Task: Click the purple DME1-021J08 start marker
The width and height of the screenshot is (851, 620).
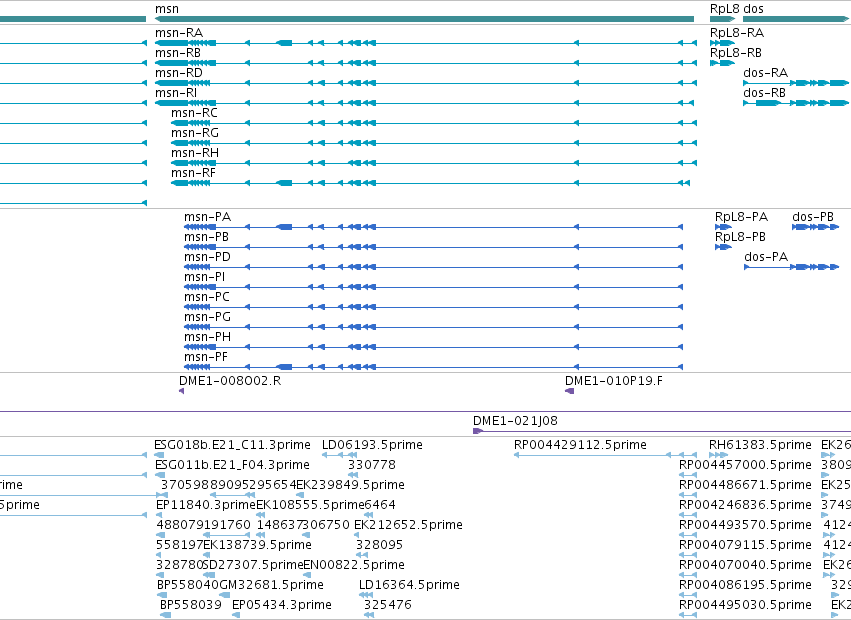Action: click(478, 431)
